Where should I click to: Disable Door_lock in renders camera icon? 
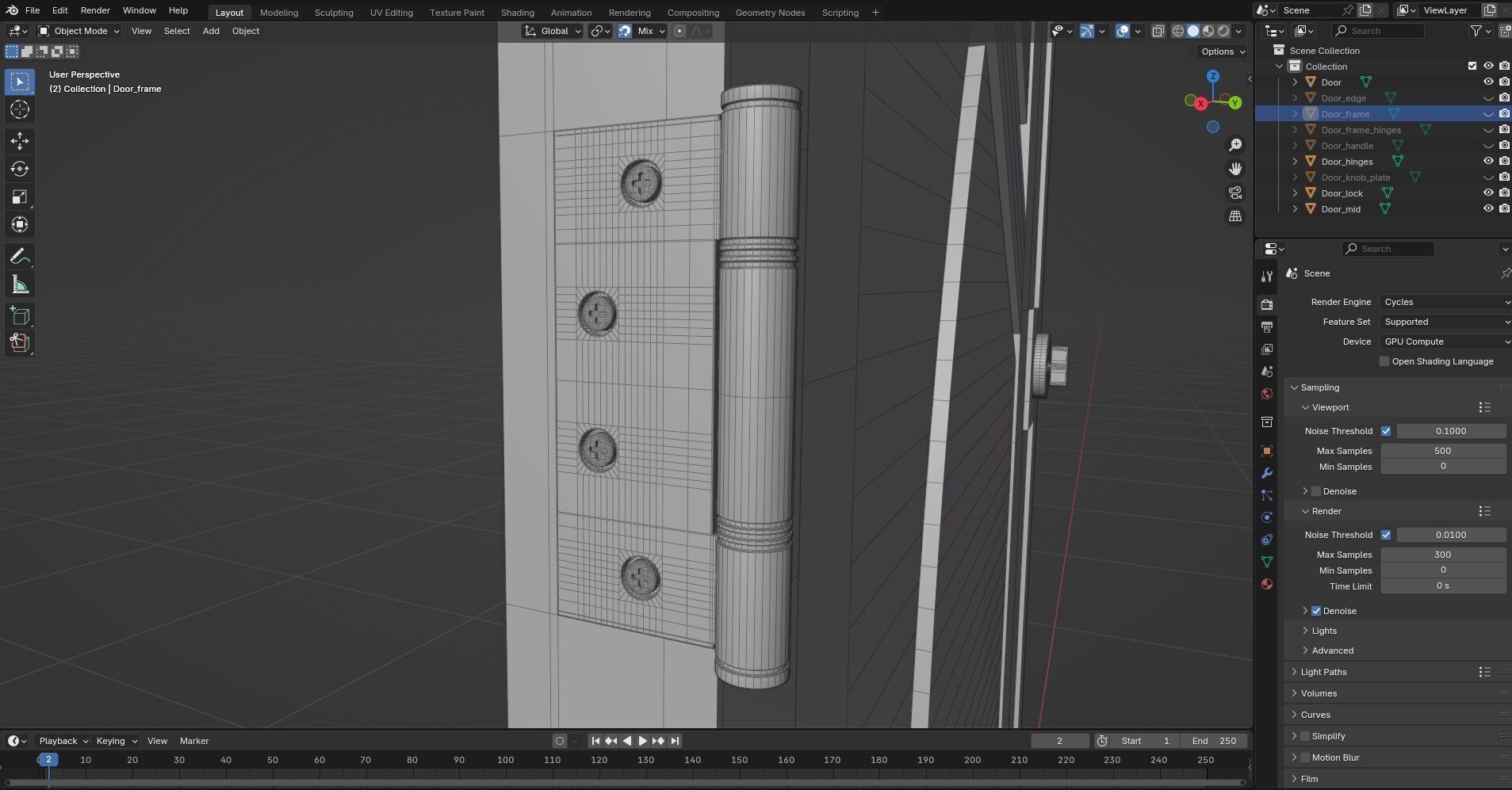point(1504,193)
